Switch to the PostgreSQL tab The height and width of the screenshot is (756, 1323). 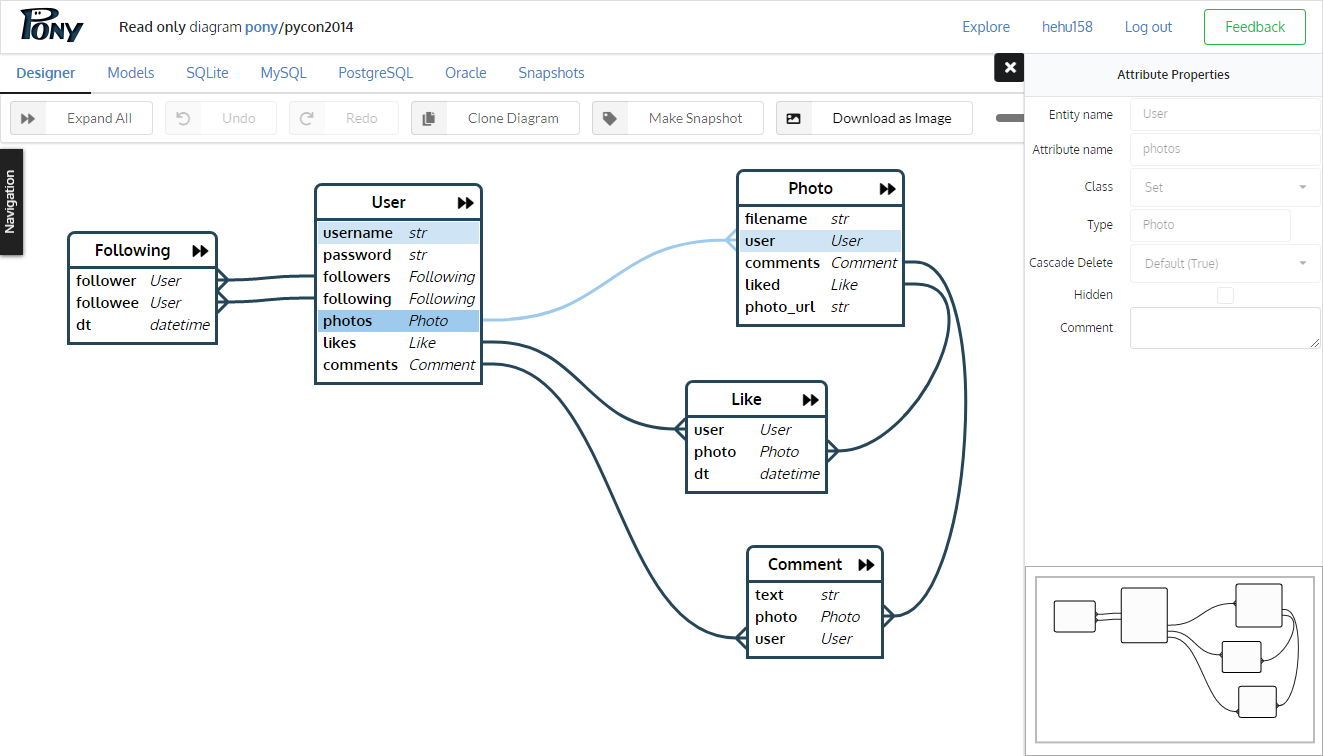375,73
